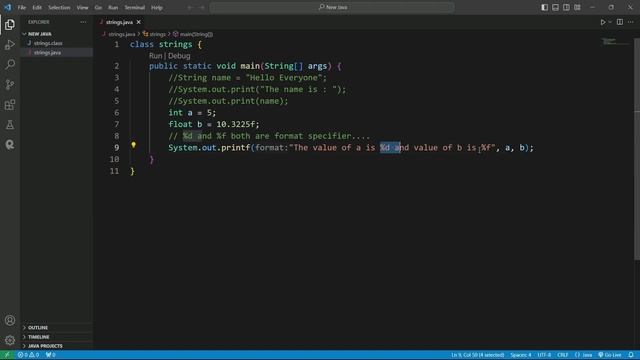Open the Run menu
Viewport: 640px width, 360px height.
tap(113, 7)
